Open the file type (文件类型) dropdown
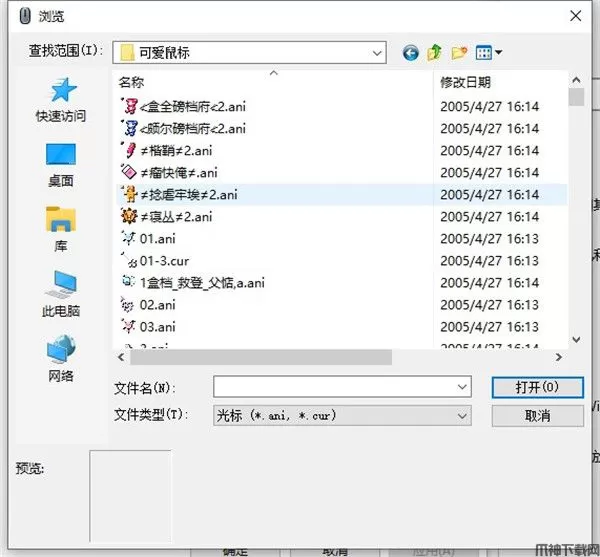The height and width of the screenshot is (557, 600). [342, 415]
